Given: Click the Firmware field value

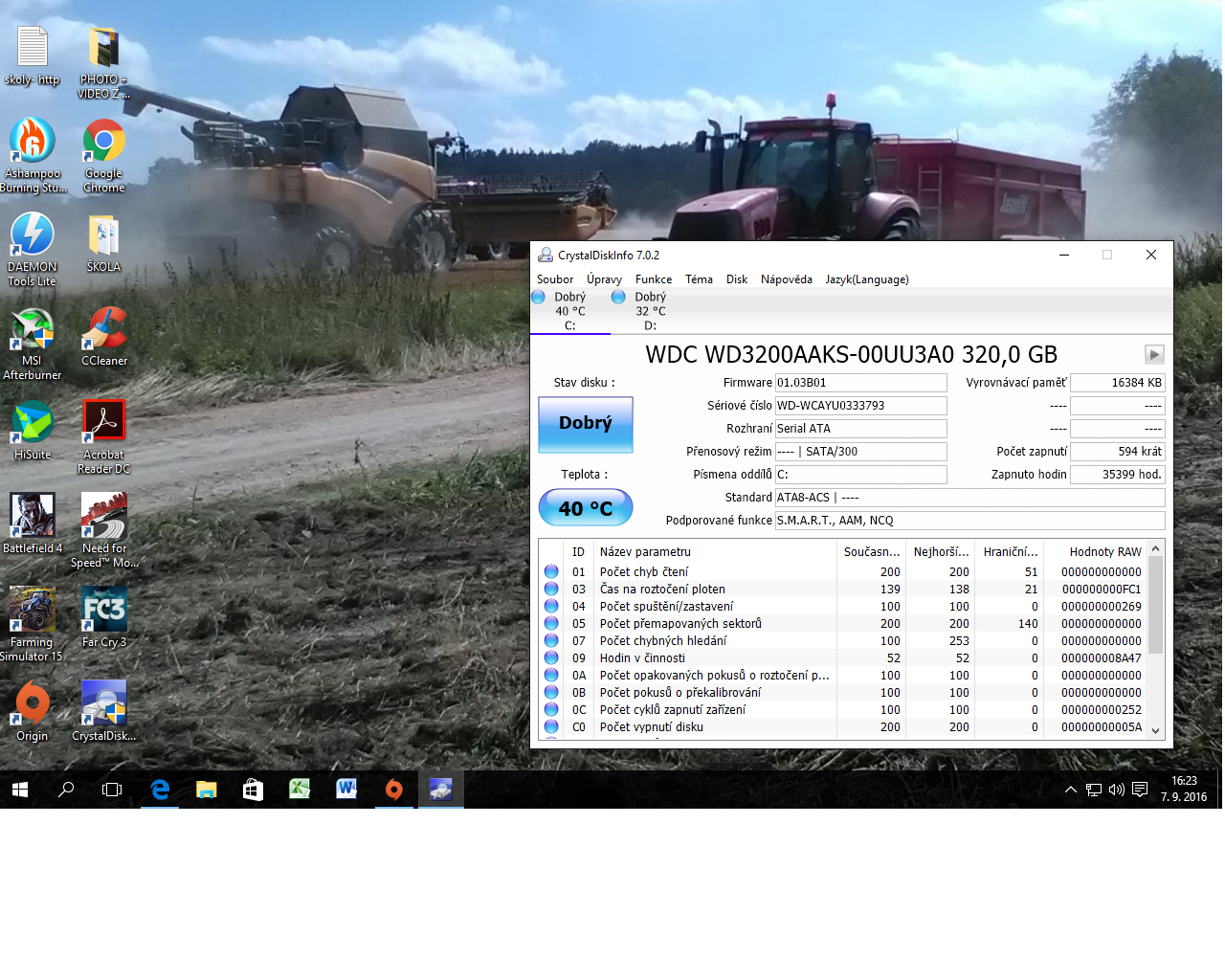Looking at the screenshot, I should tap(859, 383).
